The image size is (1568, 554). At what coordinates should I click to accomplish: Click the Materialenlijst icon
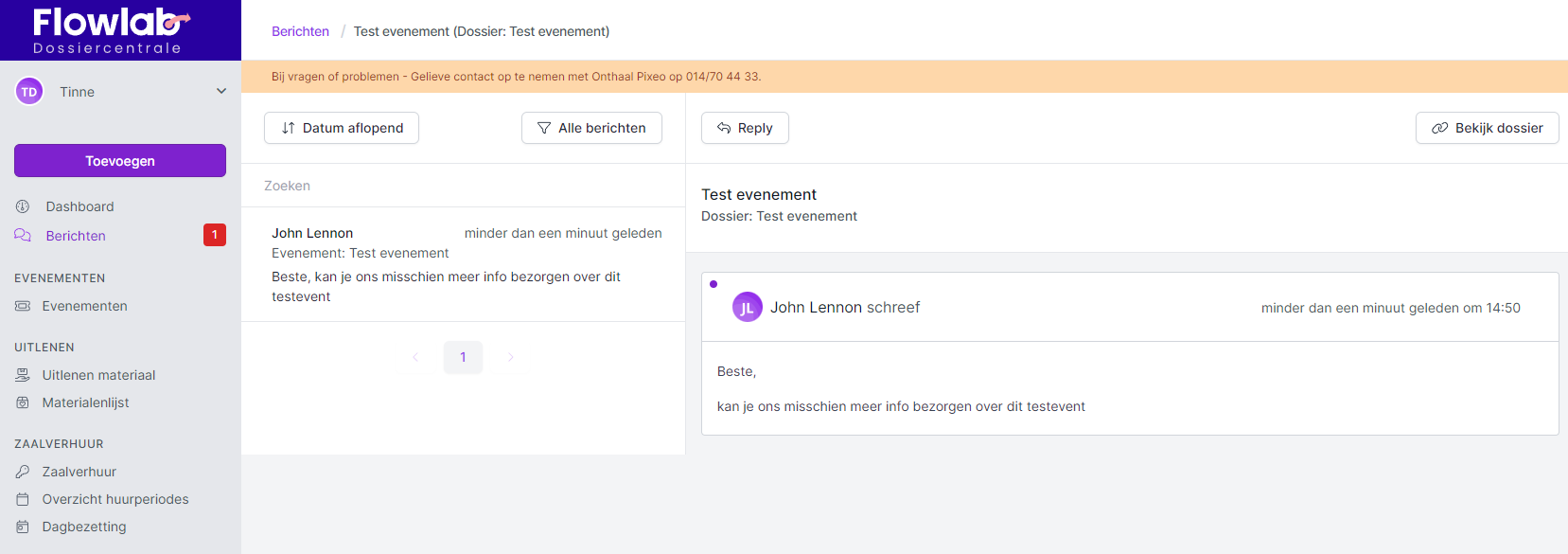pyautogui.click(x=23, y=402)
